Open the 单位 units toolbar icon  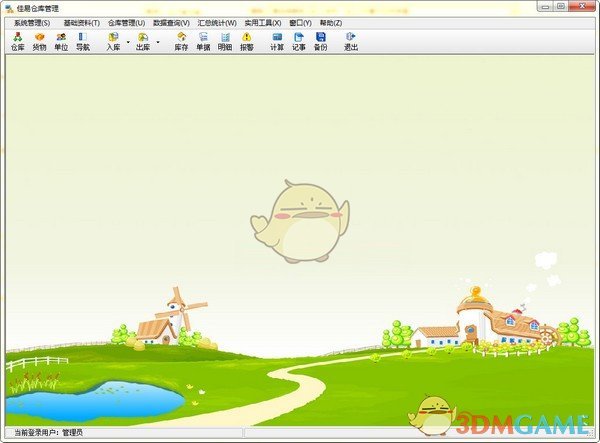(x=61, y=42)
